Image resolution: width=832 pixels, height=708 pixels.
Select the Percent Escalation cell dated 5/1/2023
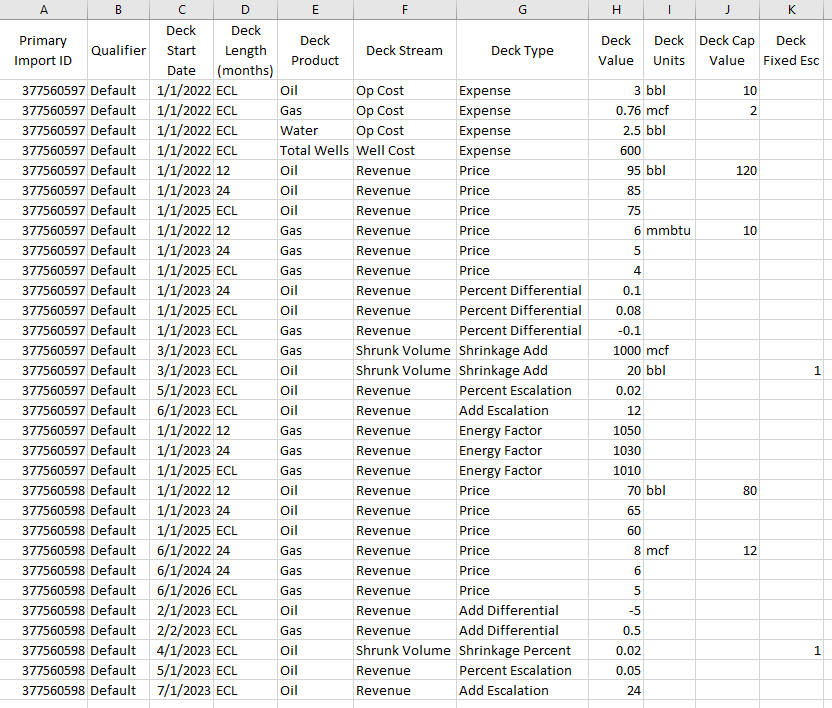[x=522, y=390]
